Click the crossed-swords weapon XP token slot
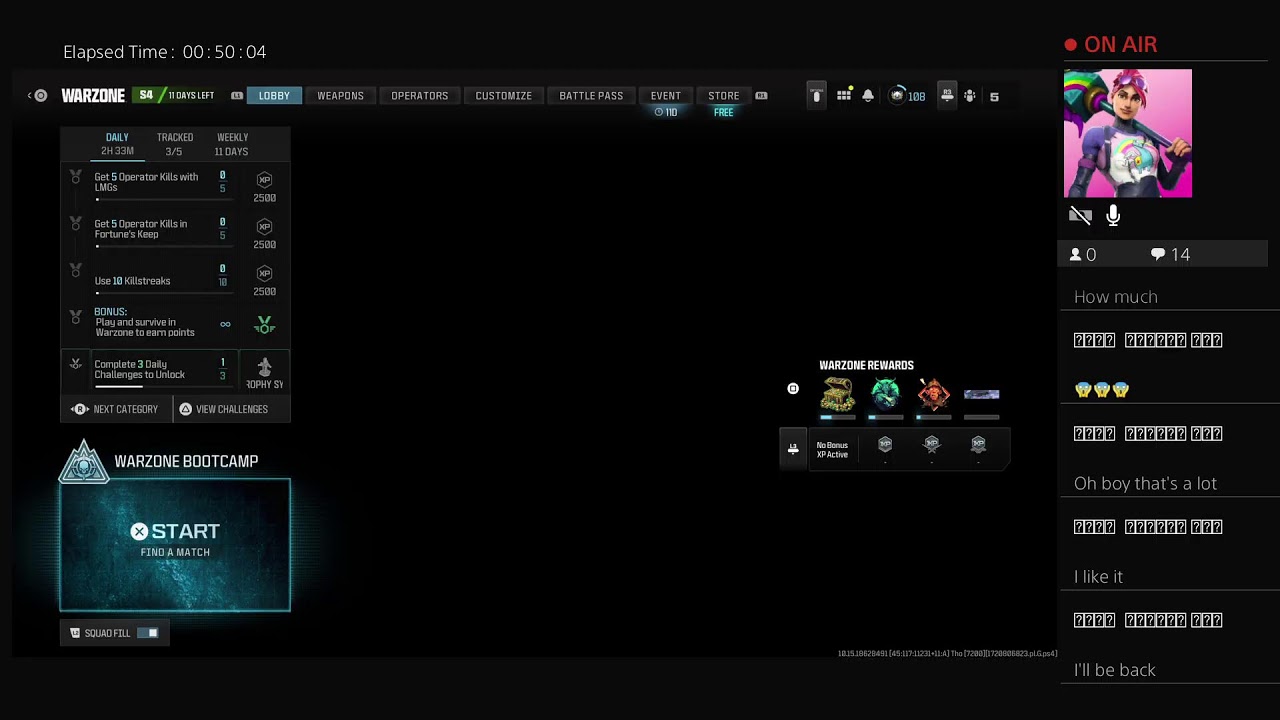1280x720 pixels. point(932,444)
